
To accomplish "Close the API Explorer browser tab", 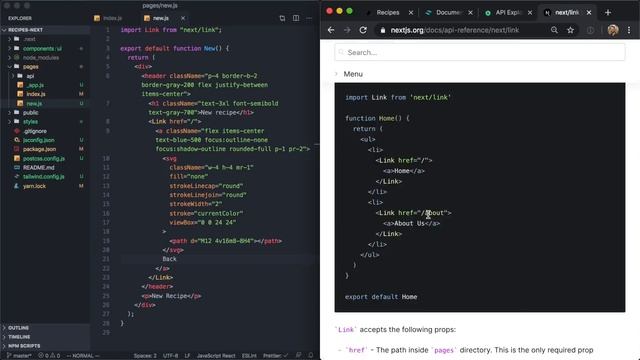I will 530,13.
